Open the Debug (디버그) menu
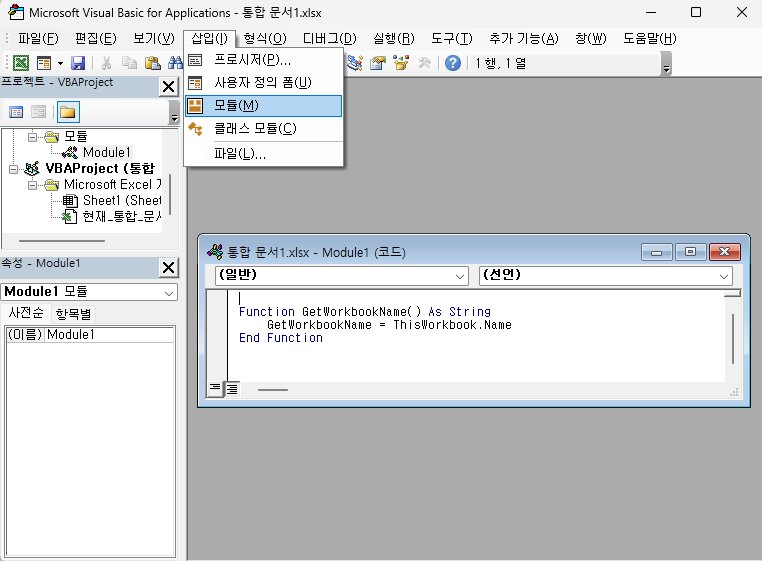Viewport: 762px width, 561px height. 330,38
